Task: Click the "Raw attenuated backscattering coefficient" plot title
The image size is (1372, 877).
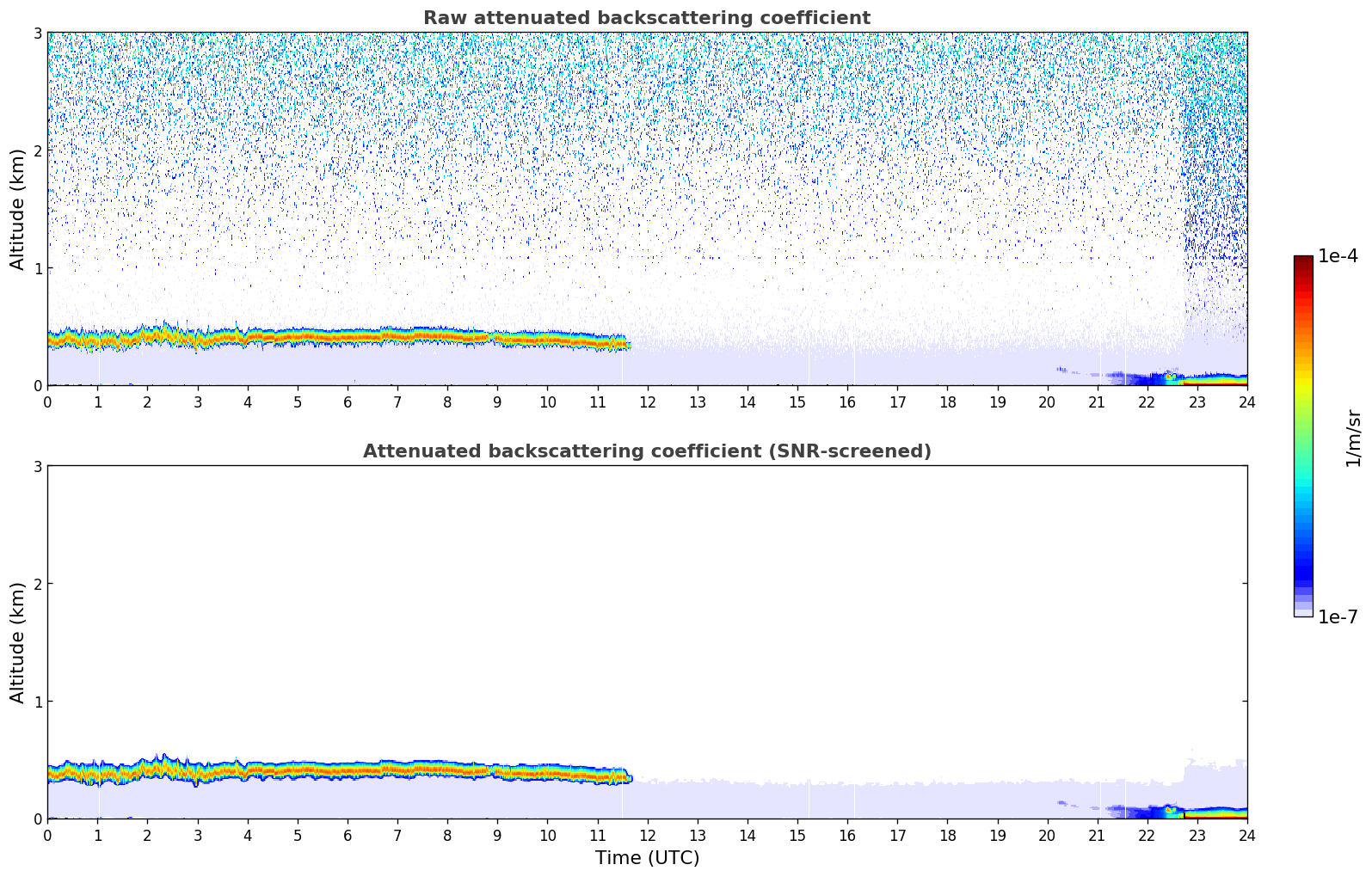Action: click(646, 18)
